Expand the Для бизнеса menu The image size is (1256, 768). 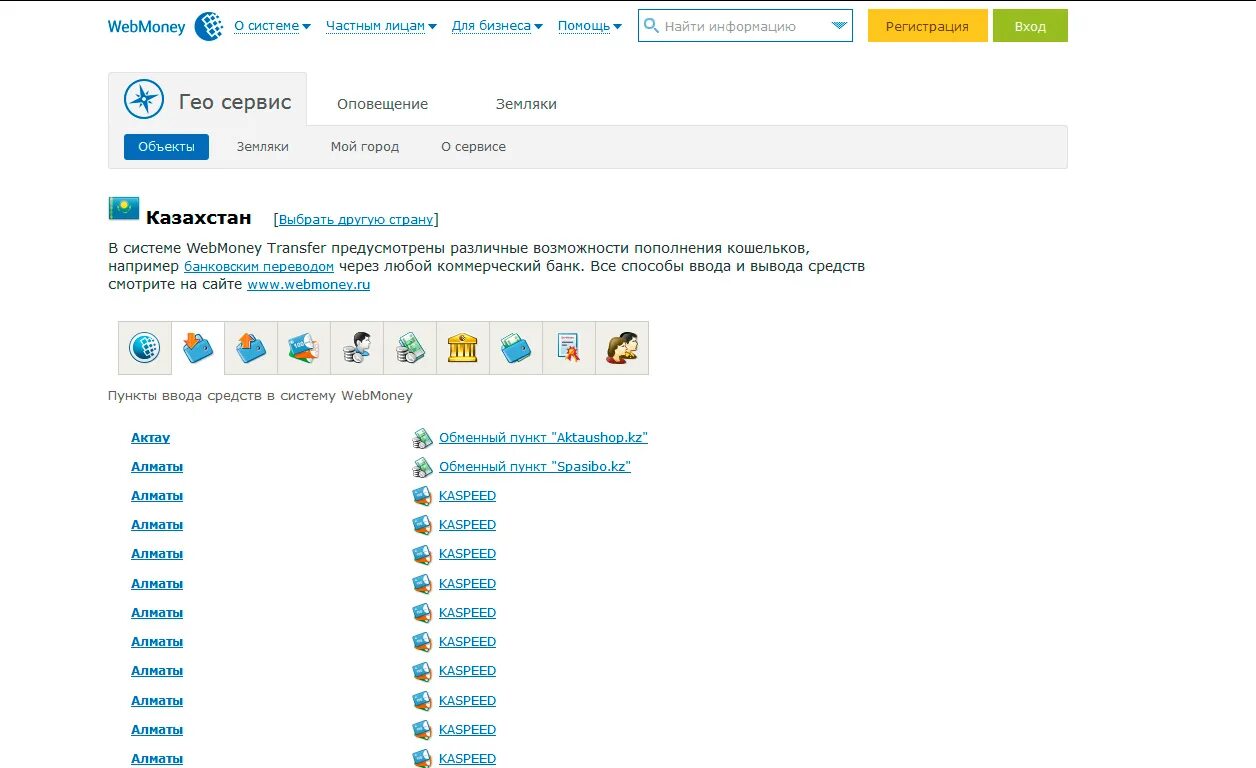click(497, 26)
